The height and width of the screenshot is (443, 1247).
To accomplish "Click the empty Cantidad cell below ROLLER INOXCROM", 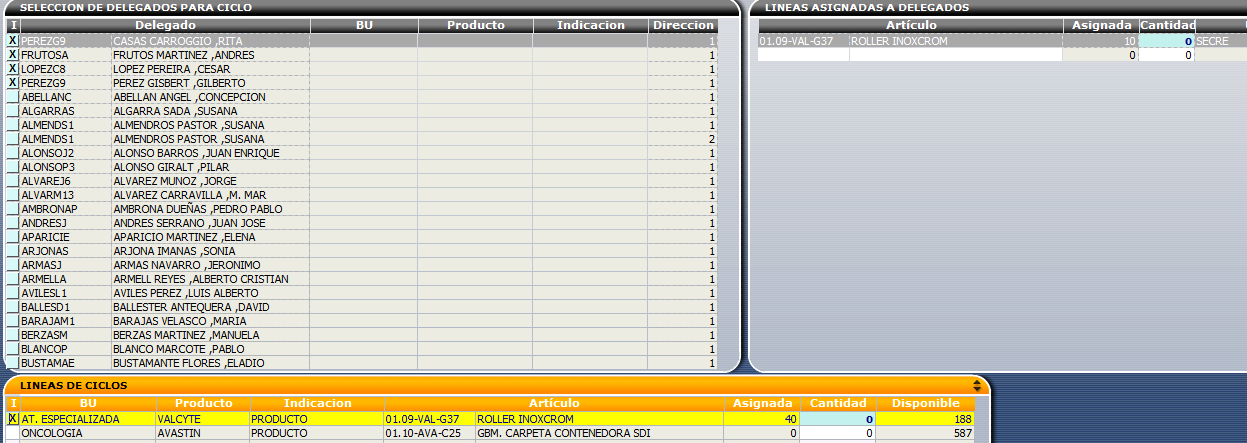I will point(1167,55).
